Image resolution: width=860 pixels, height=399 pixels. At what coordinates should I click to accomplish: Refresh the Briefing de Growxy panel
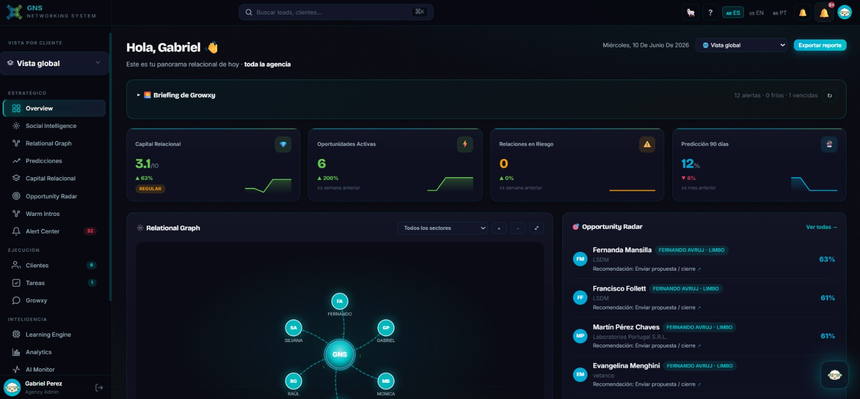pyautogui.click(x=829, y=95)
